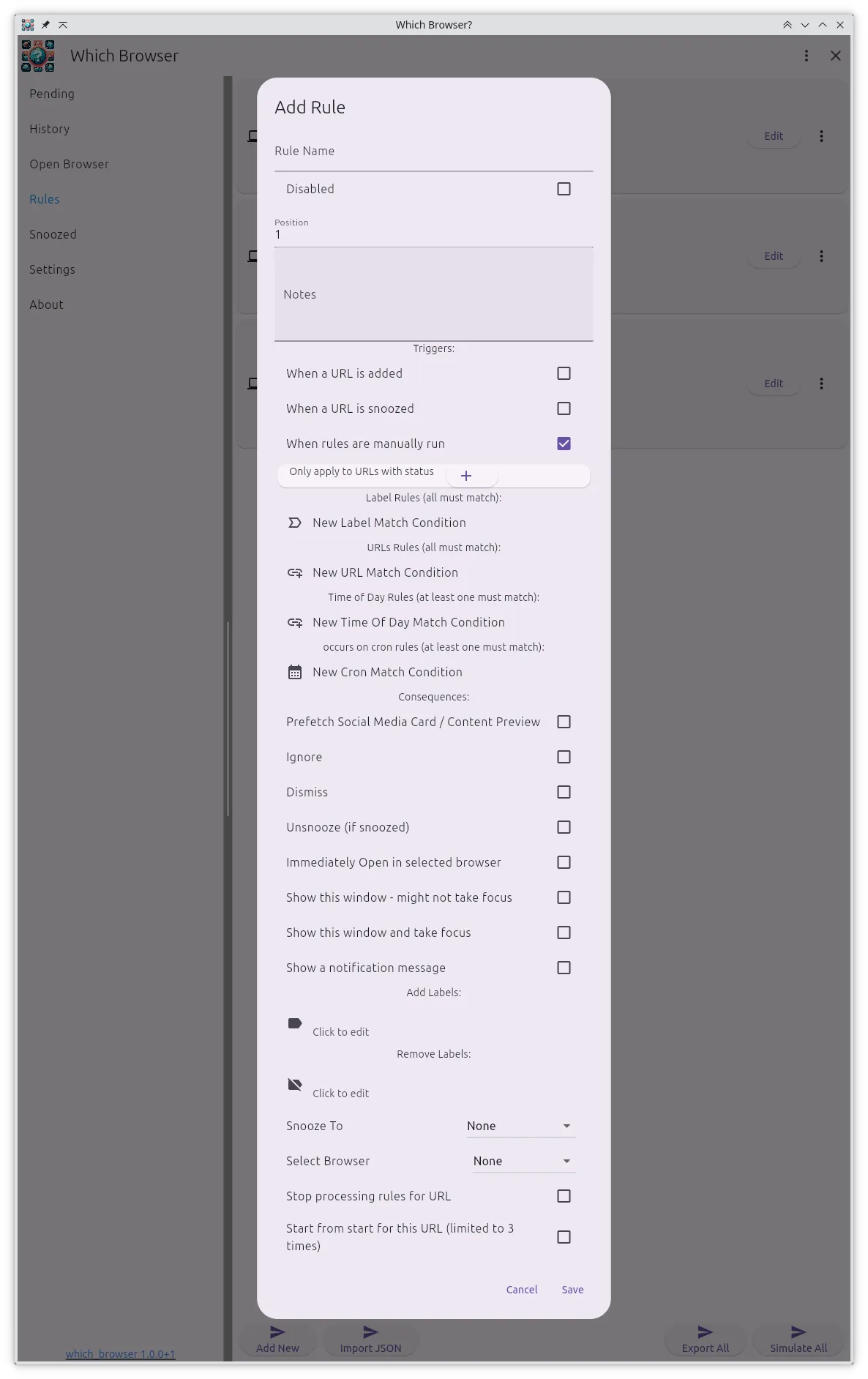Check Start from start for this URL

pos(564,1237)
